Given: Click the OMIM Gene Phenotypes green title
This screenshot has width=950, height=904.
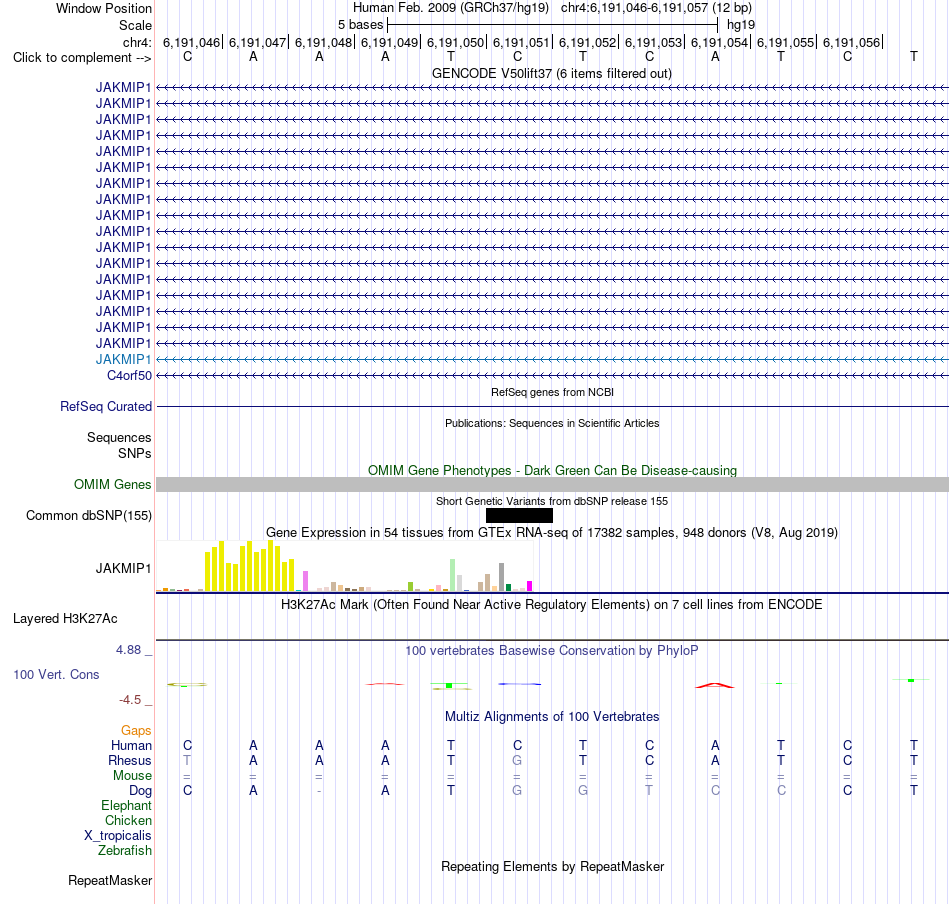Looking at the screenshot, I should click(x=552, y=471).
